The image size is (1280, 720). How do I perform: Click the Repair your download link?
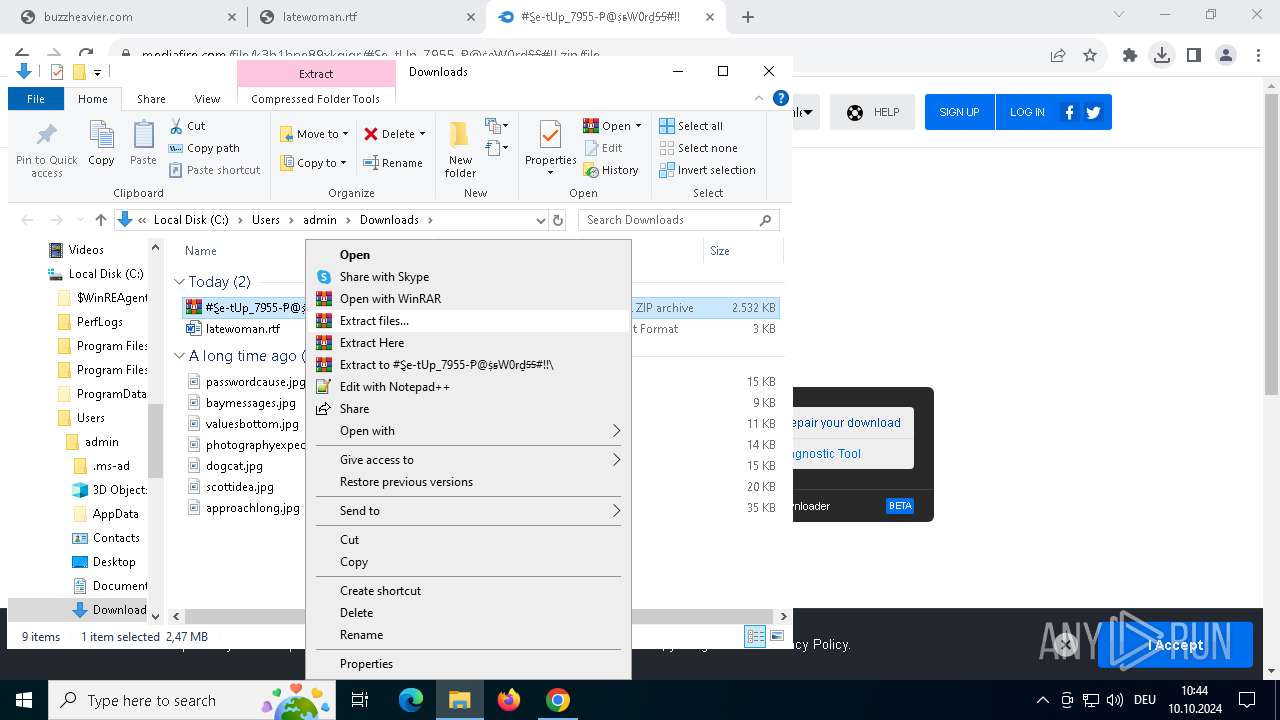847,423
